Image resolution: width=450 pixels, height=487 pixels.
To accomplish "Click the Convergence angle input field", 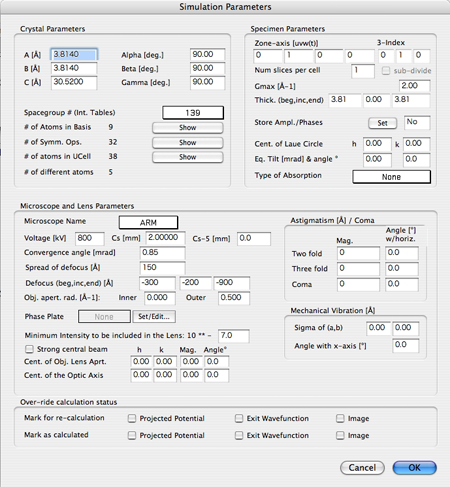I will click(162, 253).
